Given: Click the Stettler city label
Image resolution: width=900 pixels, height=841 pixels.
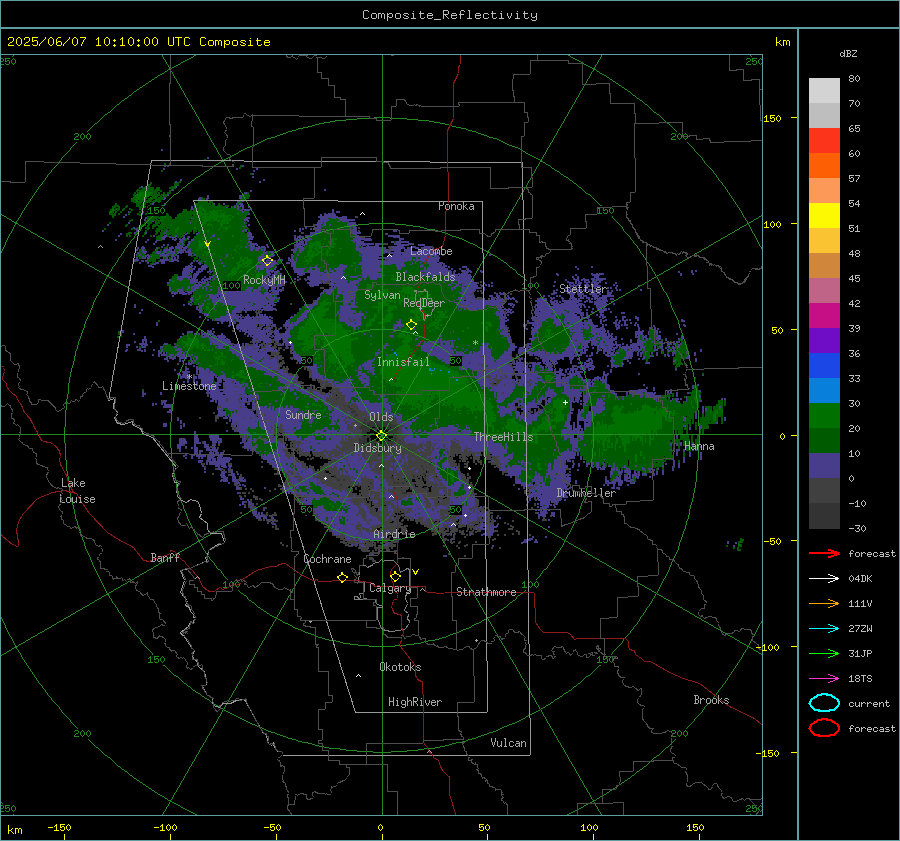Looking at the screenshot, I should tap(583, 289).
